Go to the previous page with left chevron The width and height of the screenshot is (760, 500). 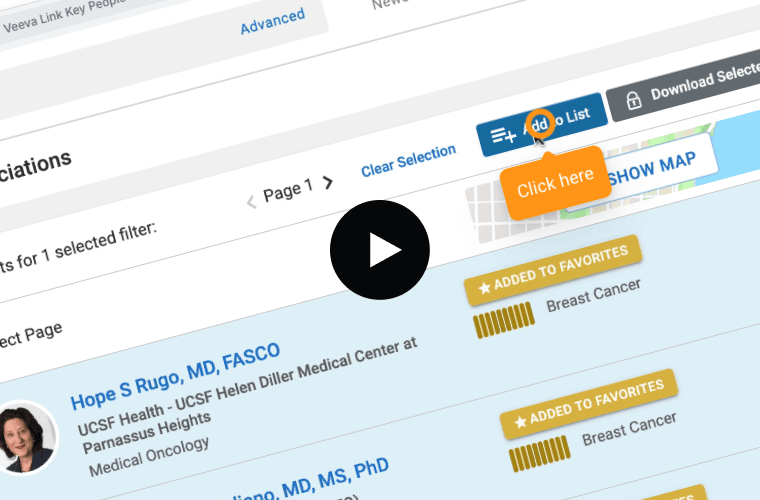pos(251,200)
